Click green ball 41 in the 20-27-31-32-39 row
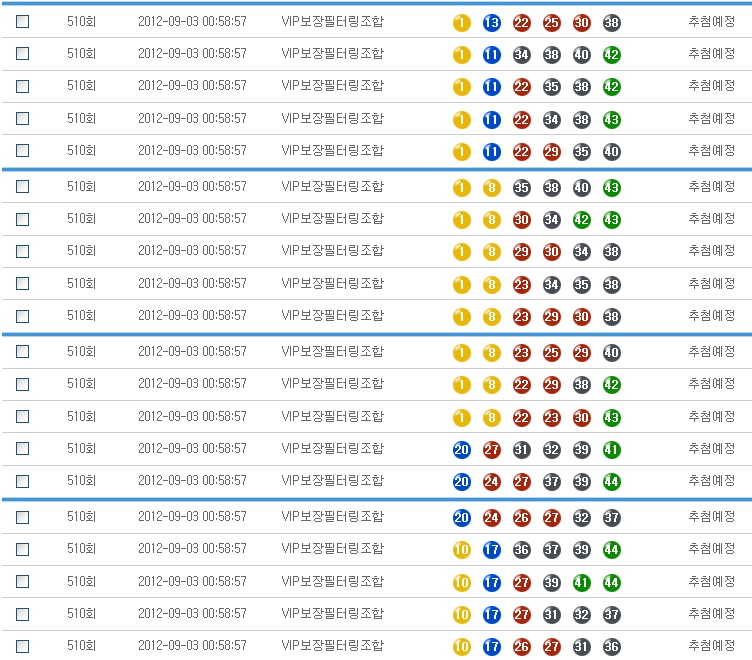 click(x=612, y=450)
